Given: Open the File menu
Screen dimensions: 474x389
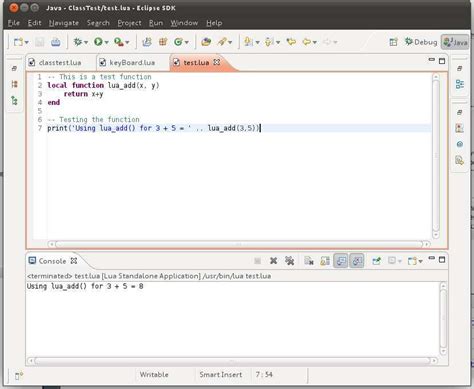Looking at the screenshot, I should coord(14,23).
